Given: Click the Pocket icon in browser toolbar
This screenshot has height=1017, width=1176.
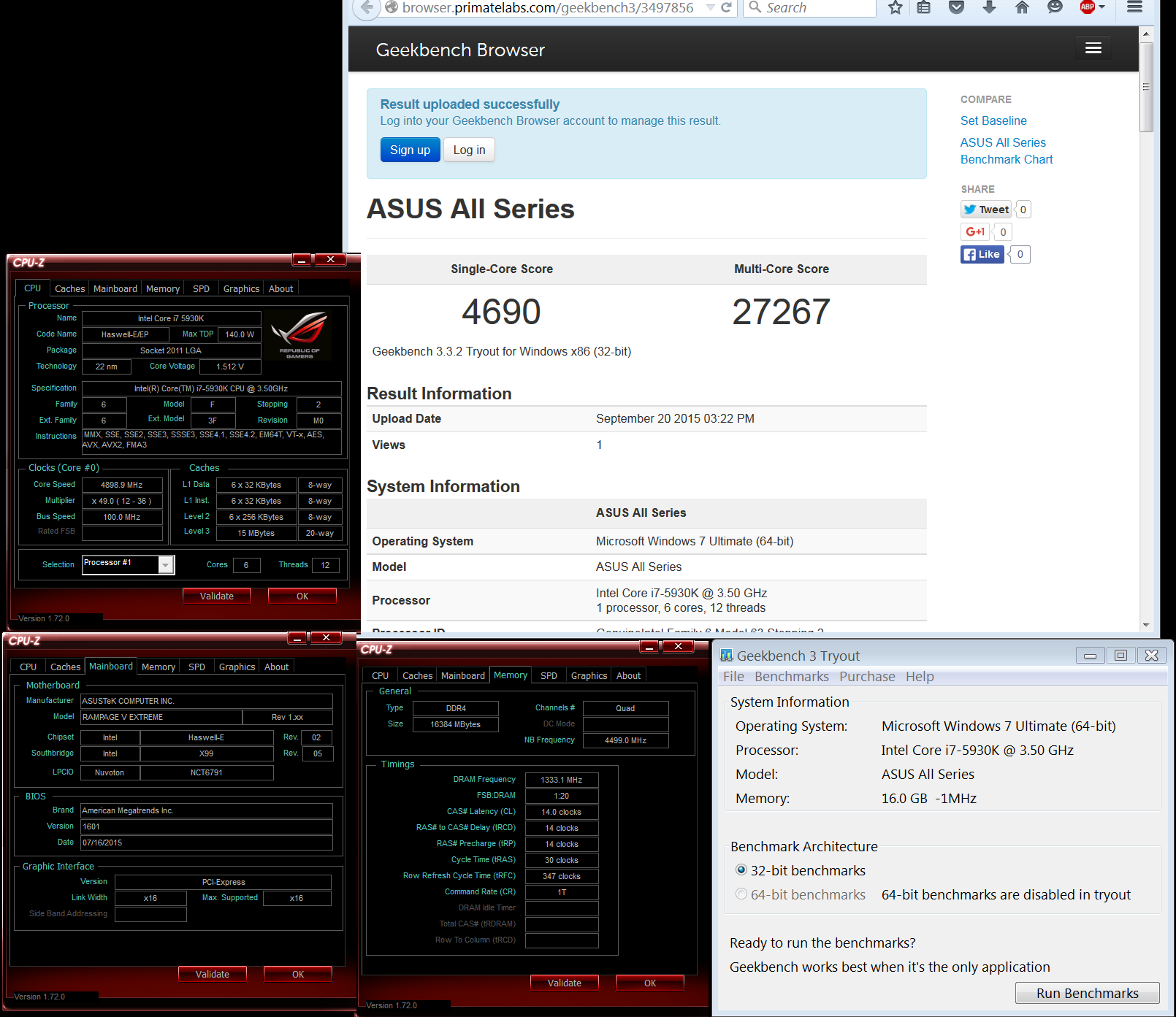Looking at the screenshot, I should pos(956,8).
